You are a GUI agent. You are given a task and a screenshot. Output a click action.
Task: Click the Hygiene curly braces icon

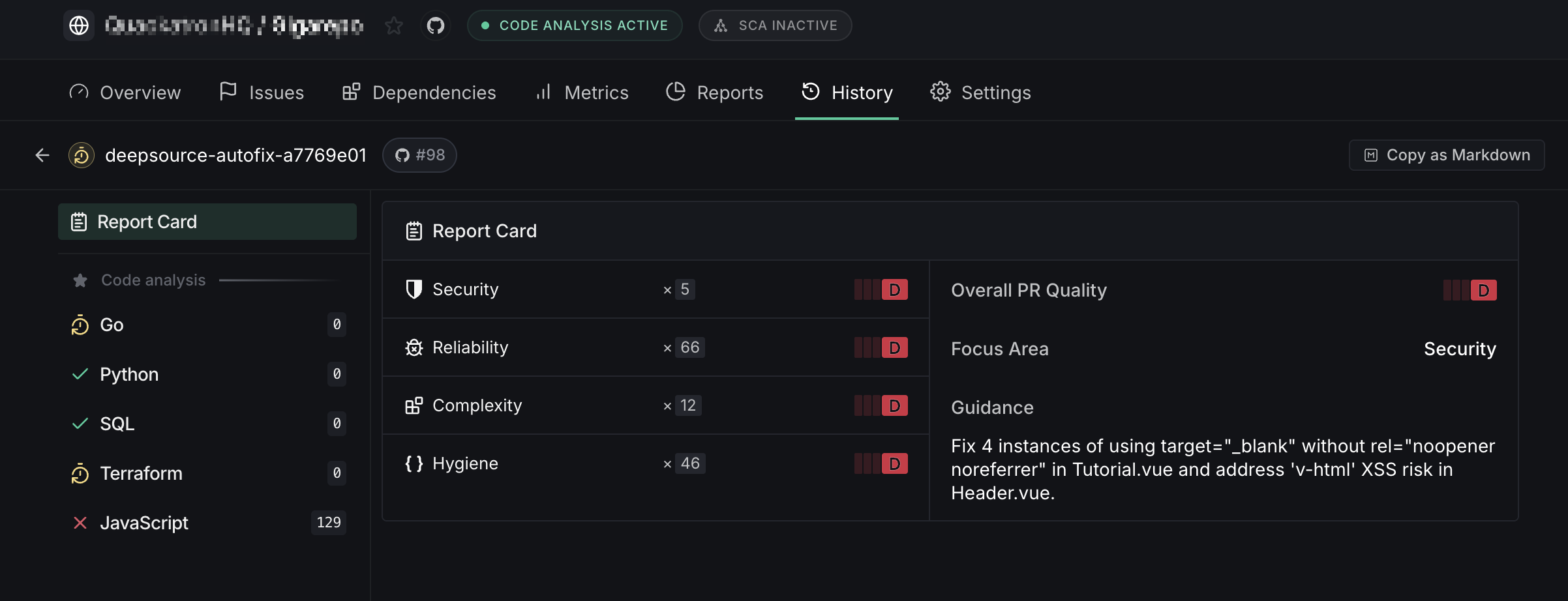tap(414, 463)
